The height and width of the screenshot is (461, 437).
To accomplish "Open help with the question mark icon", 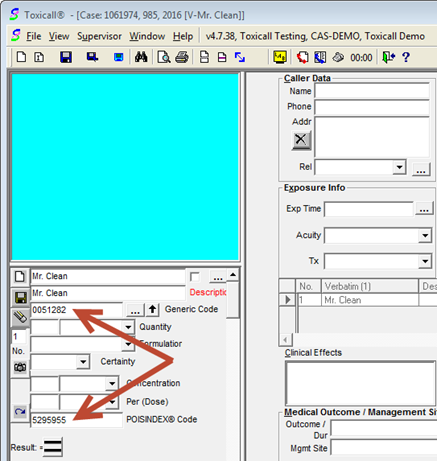I will [406, 57].
